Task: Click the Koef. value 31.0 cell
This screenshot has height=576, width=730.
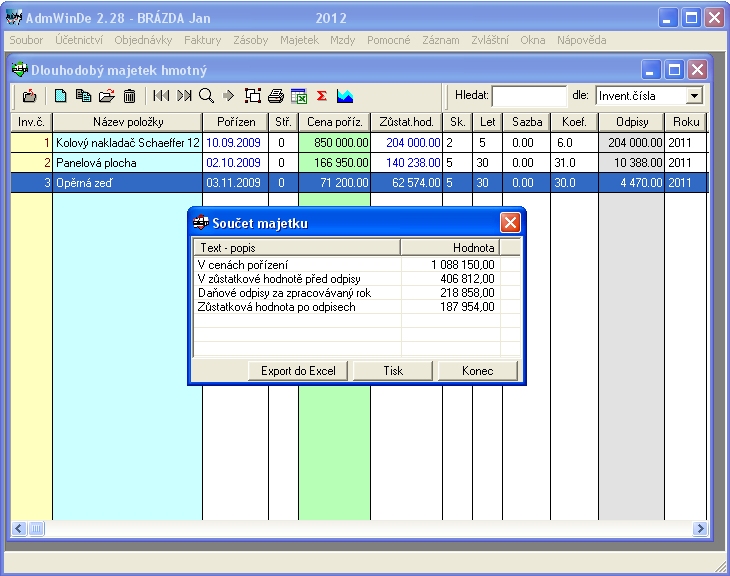Action: tap(574, 163)
